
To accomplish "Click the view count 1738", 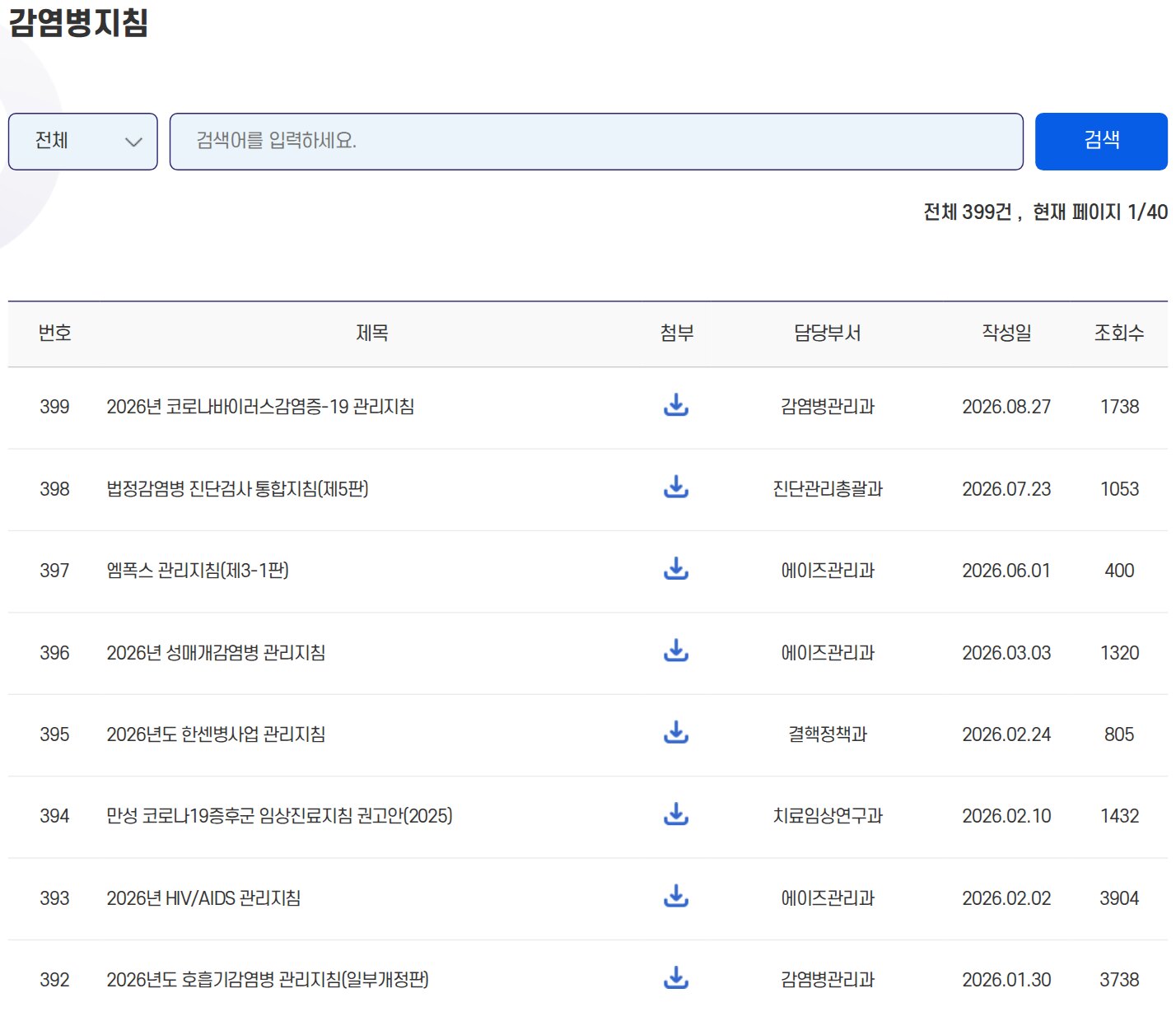I will [1119, 407].
